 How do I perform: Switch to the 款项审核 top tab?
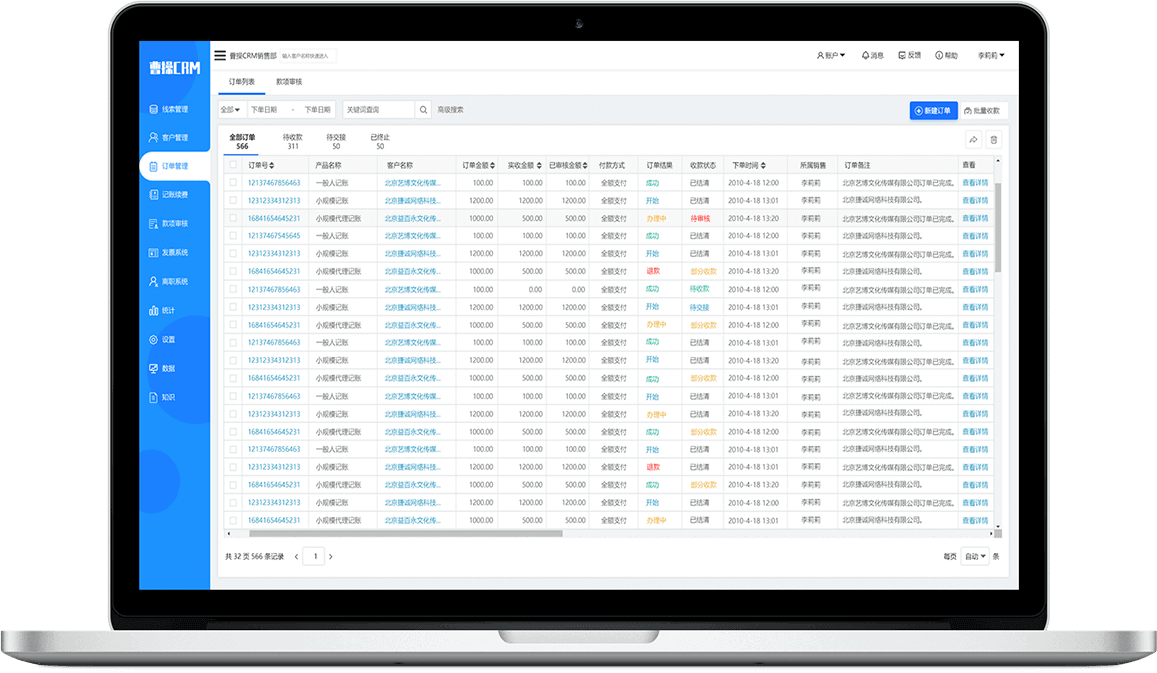tap(289, 82)
